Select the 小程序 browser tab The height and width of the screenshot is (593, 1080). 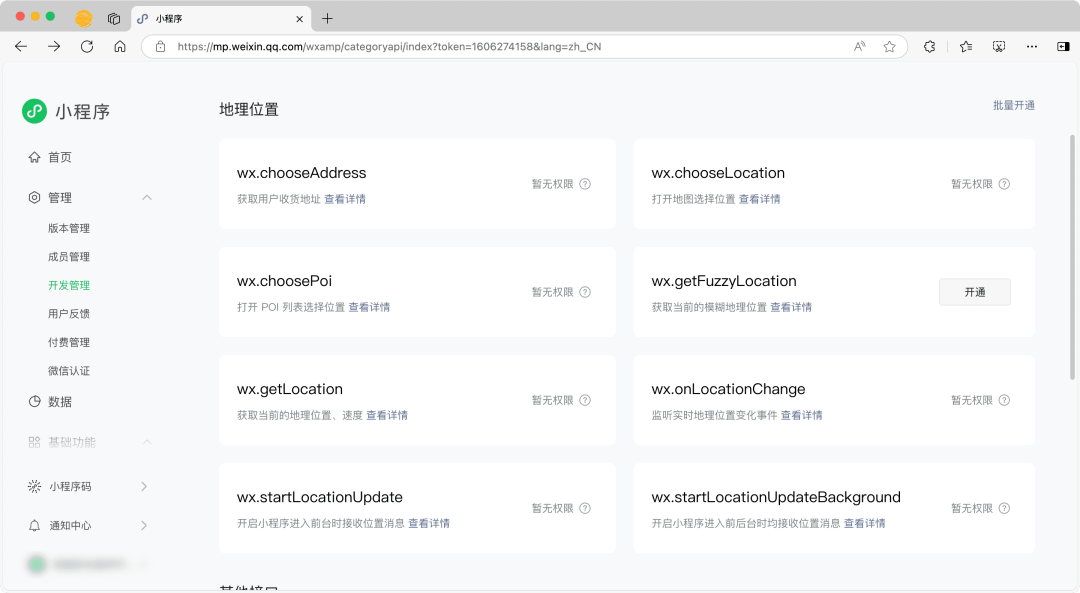point(220,19)
